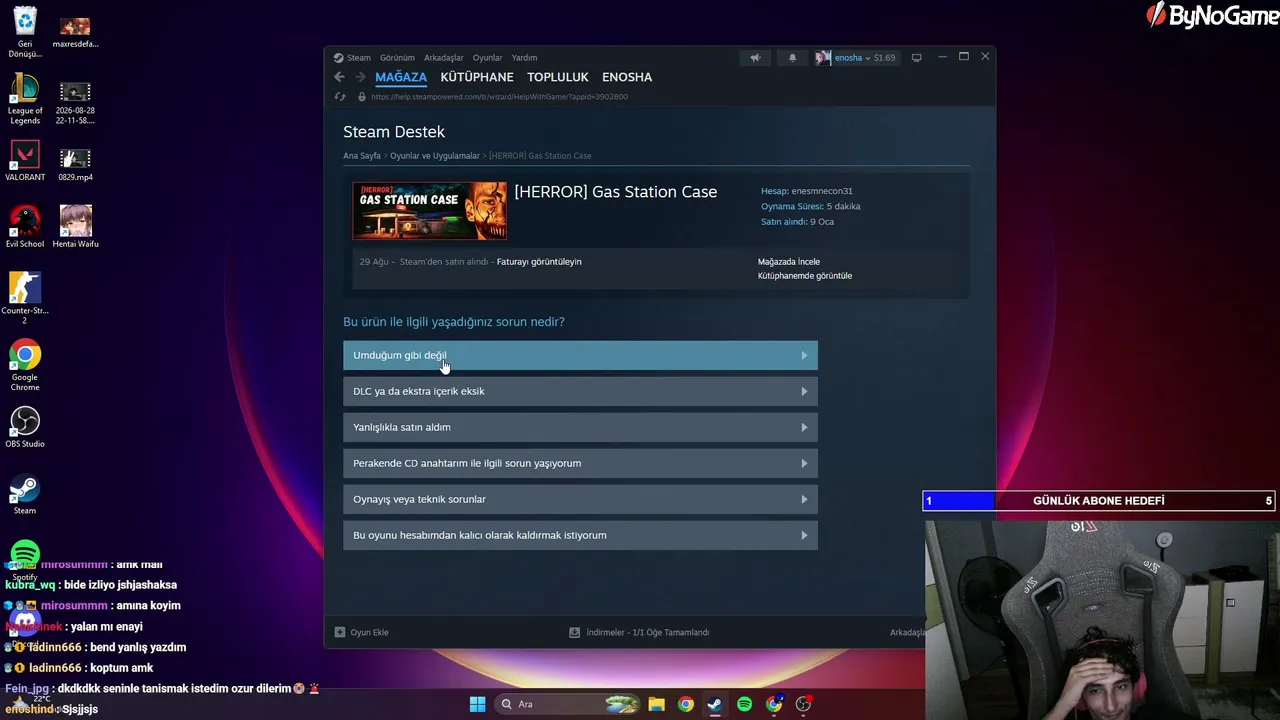Go forward with the Steam forward arrow
1280x720 pixels.
pos(360,77)
